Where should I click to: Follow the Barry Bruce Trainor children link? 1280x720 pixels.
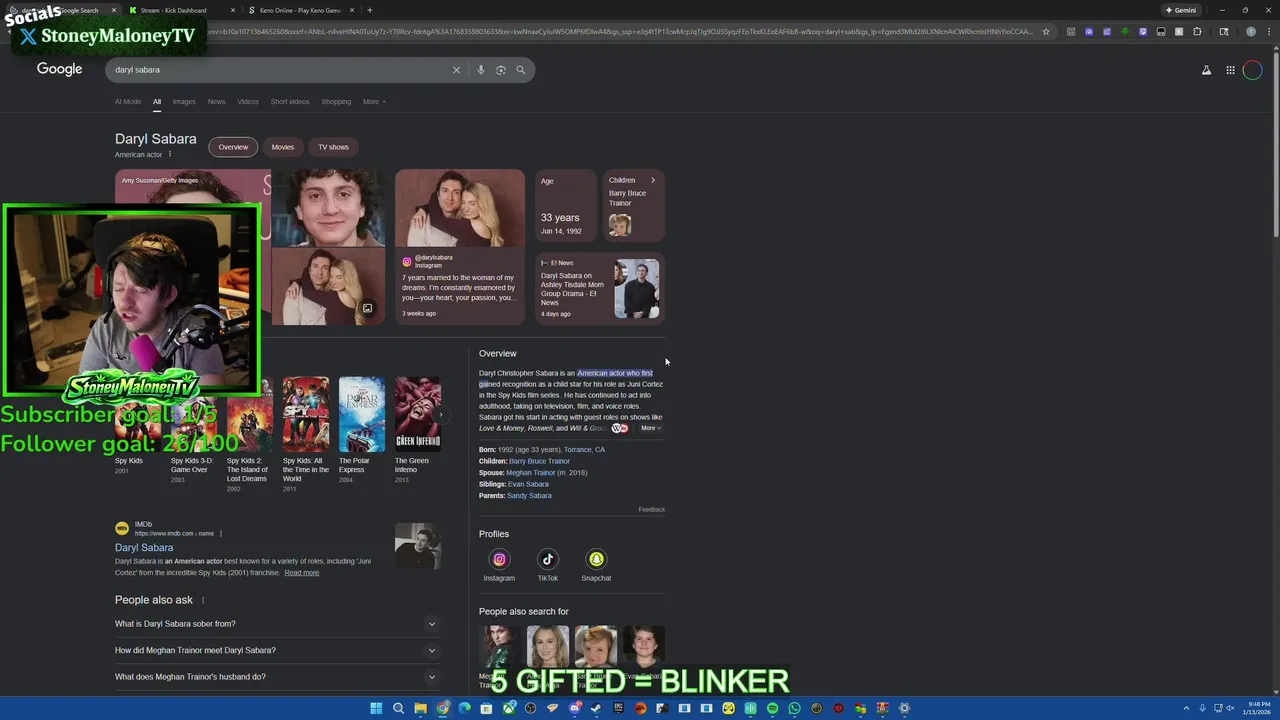539,461
